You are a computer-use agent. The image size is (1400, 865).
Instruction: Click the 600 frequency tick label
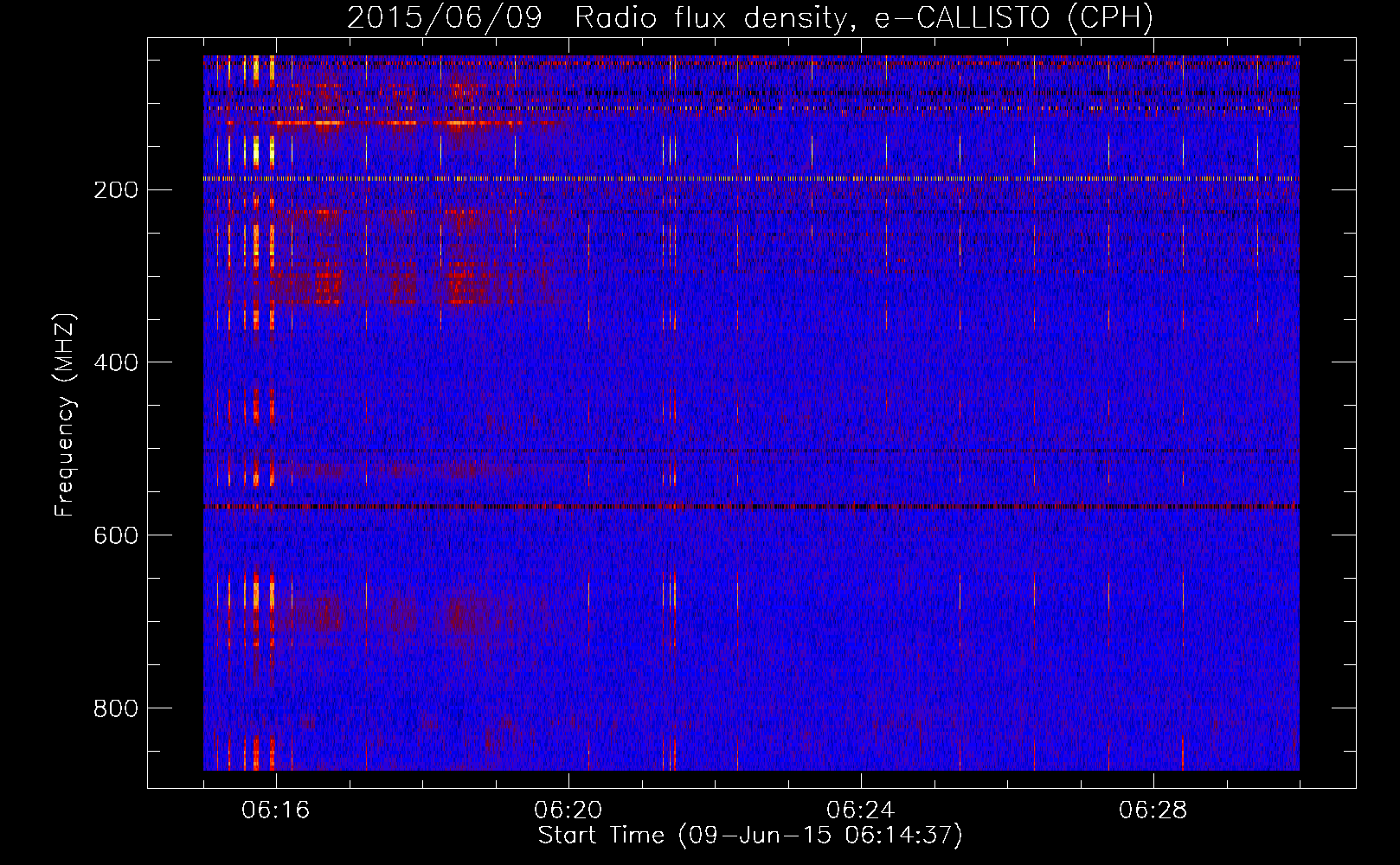point(116,535)
